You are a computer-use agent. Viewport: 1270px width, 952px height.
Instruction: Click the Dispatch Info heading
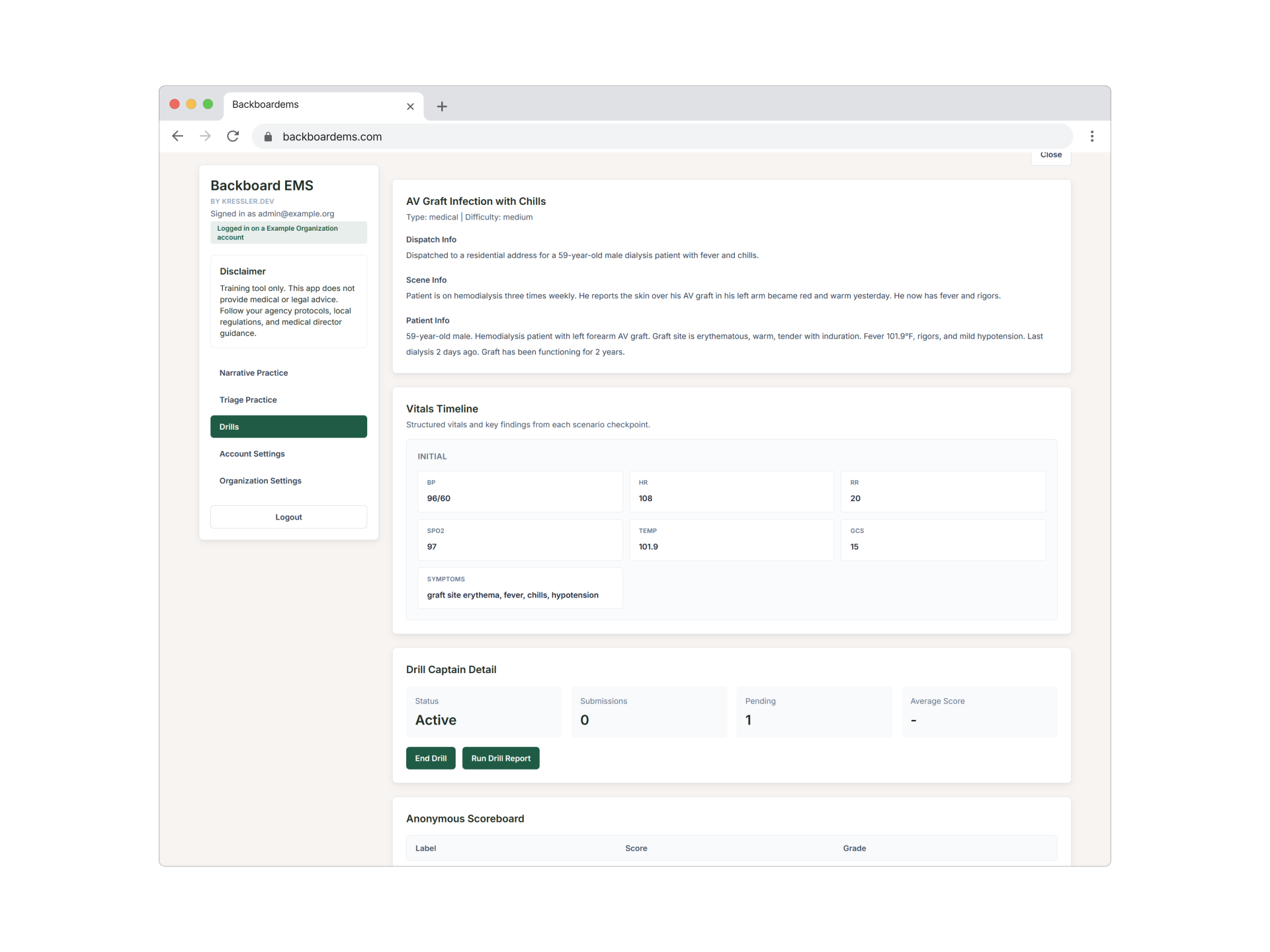tap(431, 239)
